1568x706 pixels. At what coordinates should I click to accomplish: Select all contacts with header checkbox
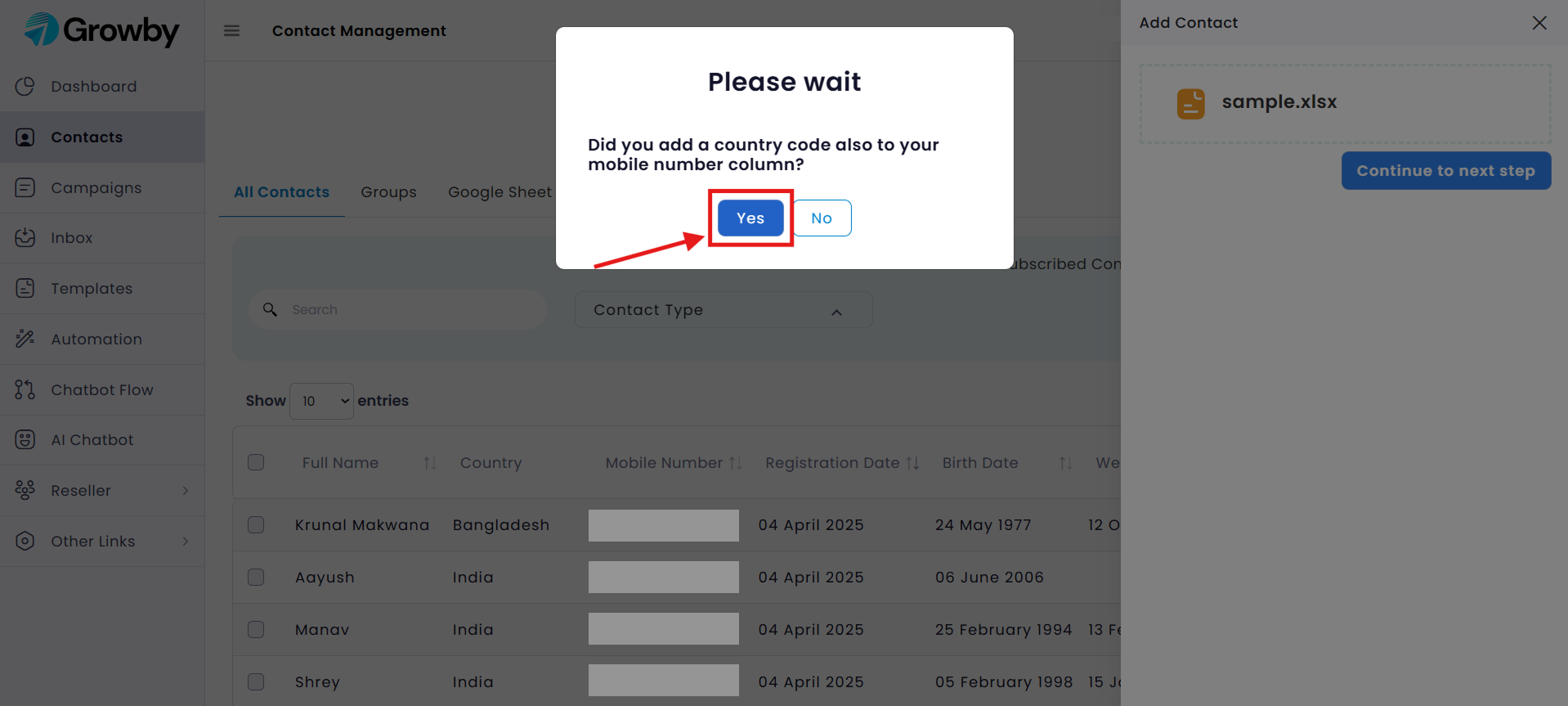pyautogui.click(x=256, y=462)
